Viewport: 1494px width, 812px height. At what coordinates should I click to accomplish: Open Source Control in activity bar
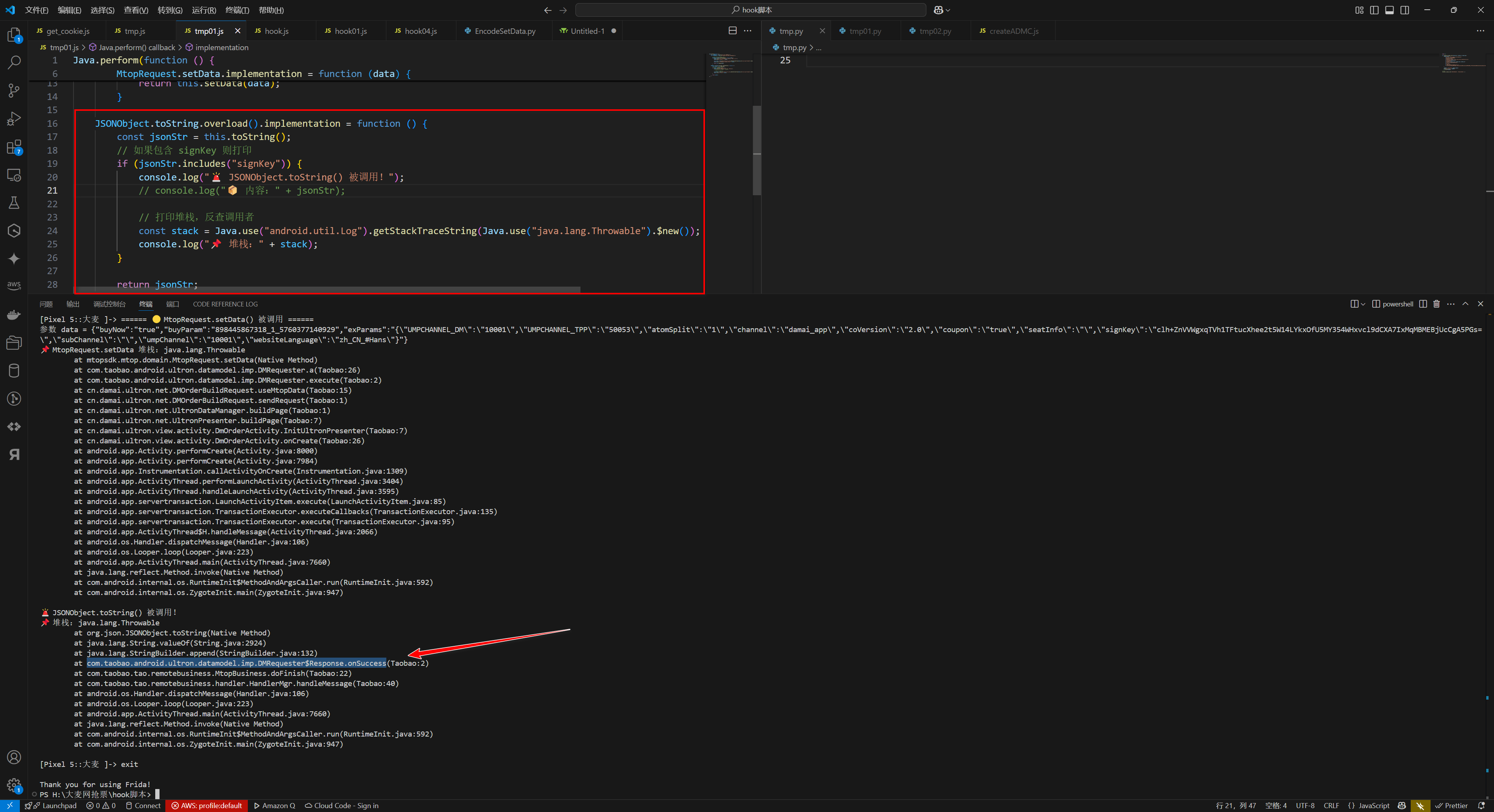coord(14,90)
